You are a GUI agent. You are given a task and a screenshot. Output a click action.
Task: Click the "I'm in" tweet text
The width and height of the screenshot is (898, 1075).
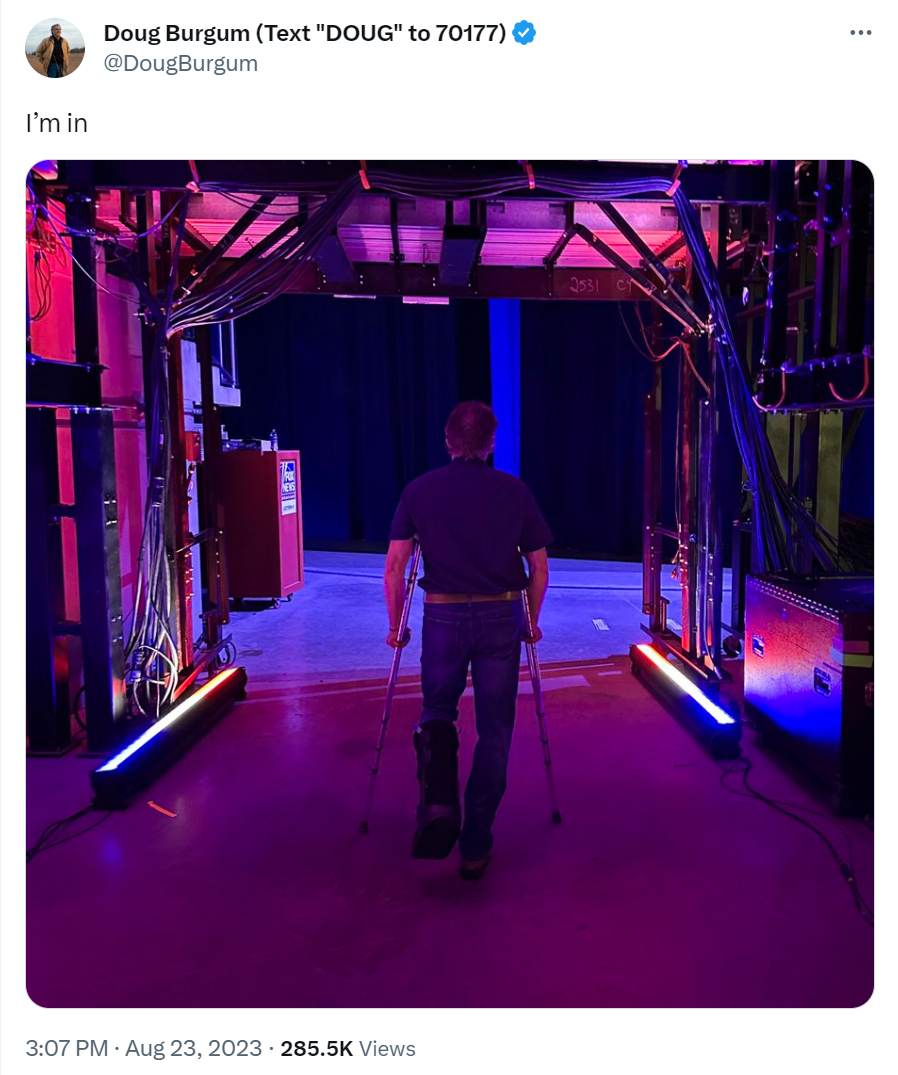click(x=57, y=123)
